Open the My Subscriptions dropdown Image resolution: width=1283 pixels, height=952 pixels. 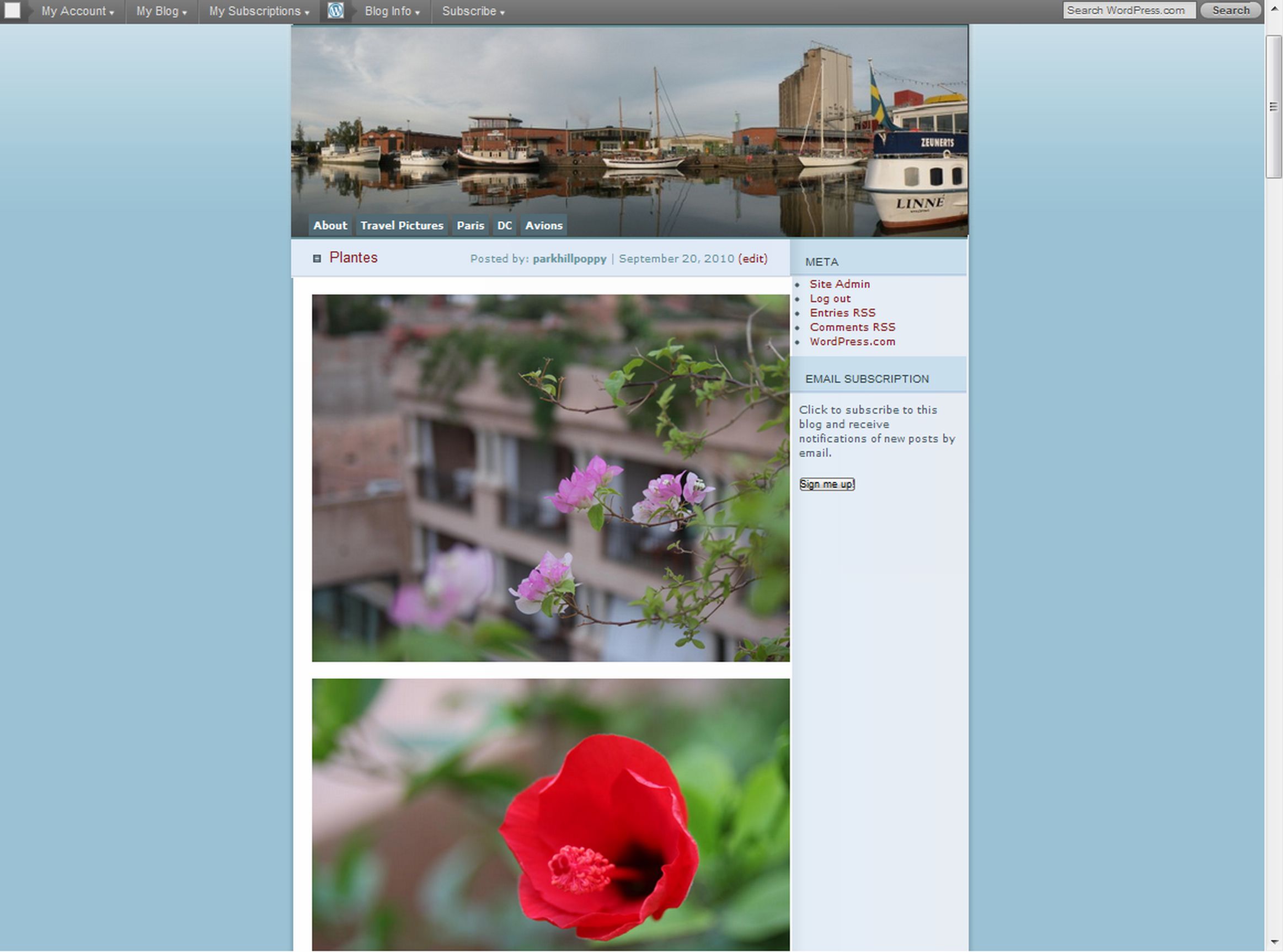259,11
